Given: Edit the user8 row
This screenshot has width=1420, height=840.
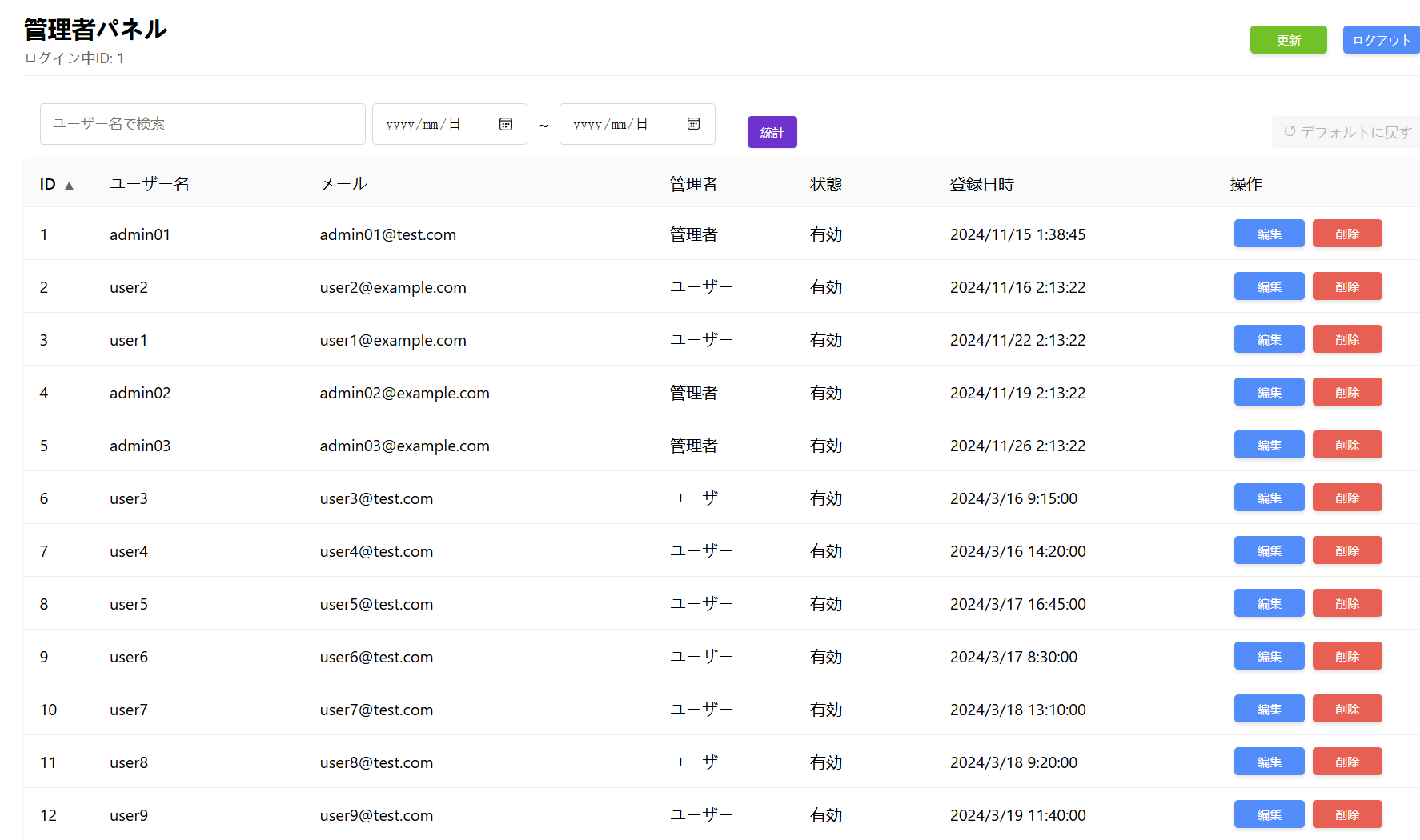Looking at the screenshot, I should click(1269, 762).
